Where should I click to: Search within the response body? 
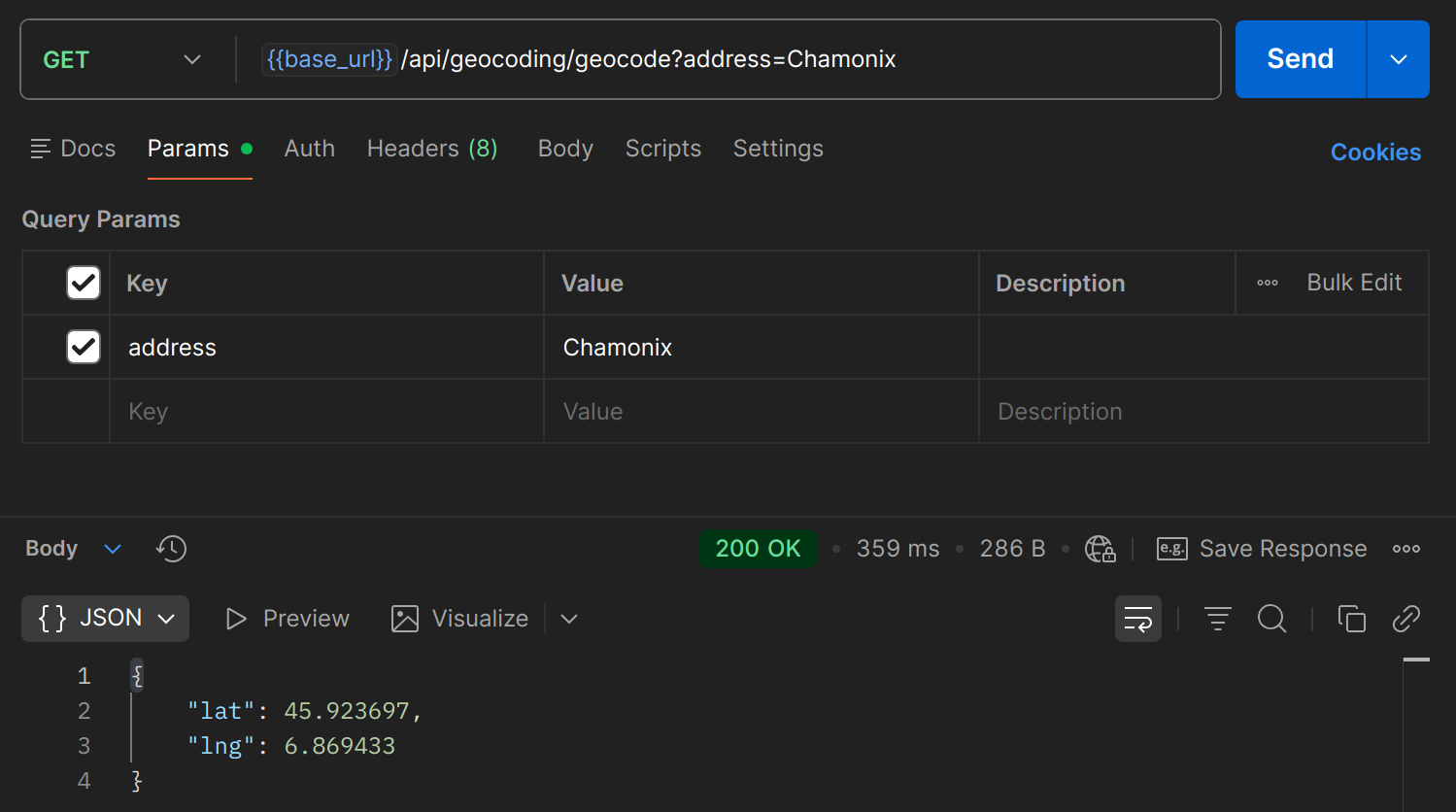1271,619
